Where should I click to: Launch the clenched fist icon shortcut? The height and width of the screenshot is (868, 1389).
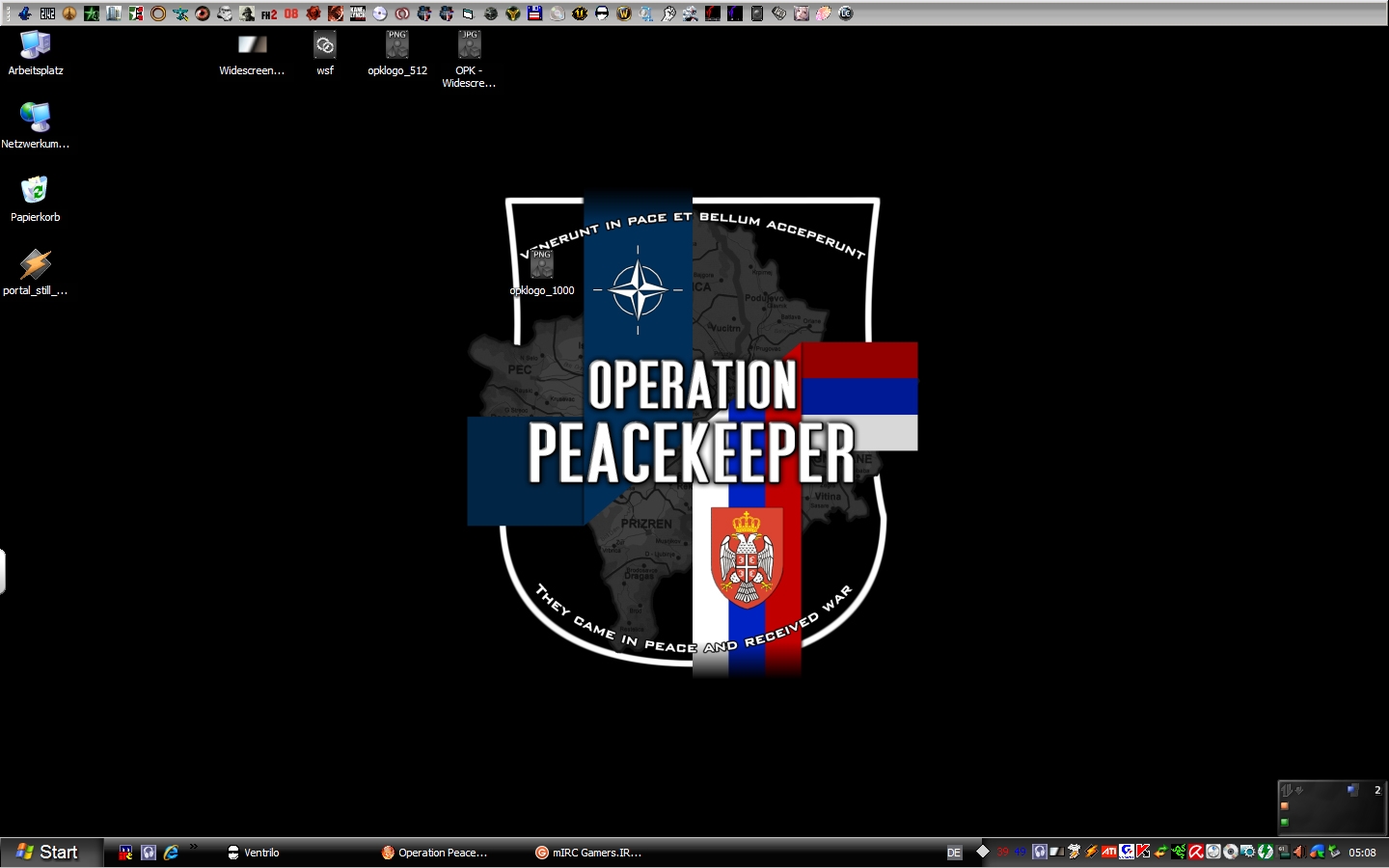(x=667, y=14)
